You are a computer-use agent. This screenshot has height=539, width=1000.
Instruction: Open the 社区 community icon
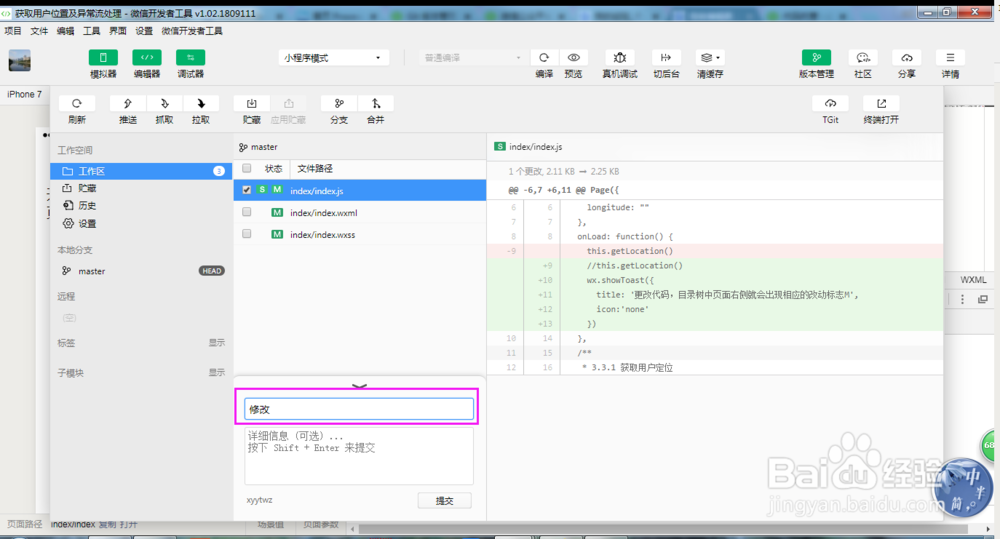click(863, 57)
